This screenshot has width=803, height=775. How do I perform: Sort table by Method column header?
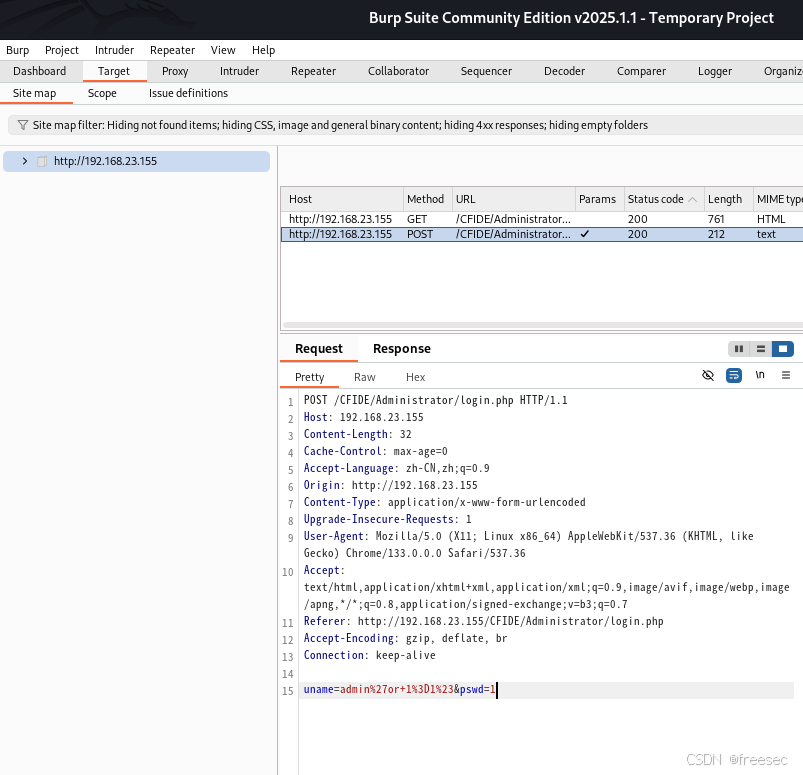427,199
